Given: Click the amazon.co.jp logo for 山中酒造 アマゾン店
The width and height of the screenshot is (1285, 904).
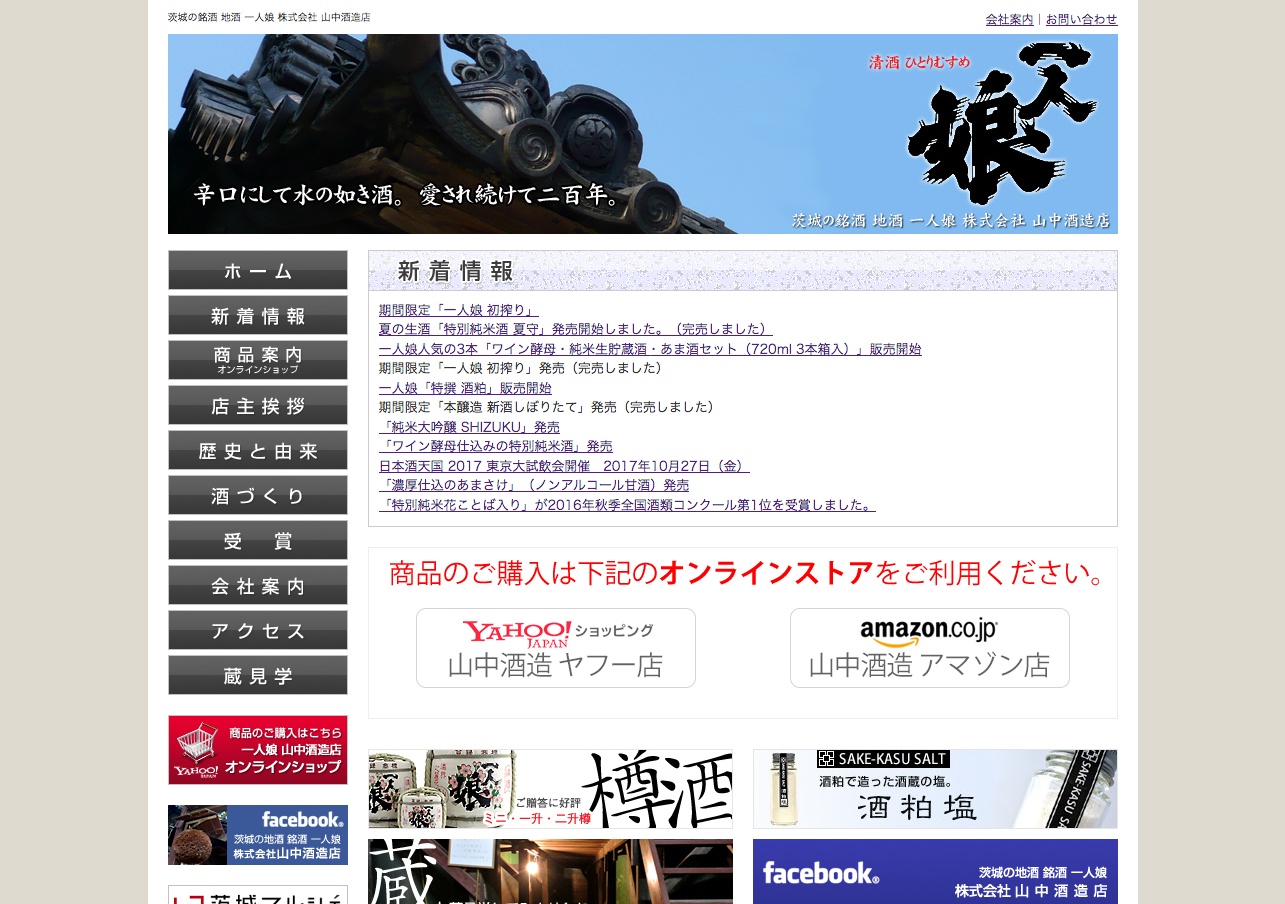Looking at the screenshot, I should tap(928, 632).
